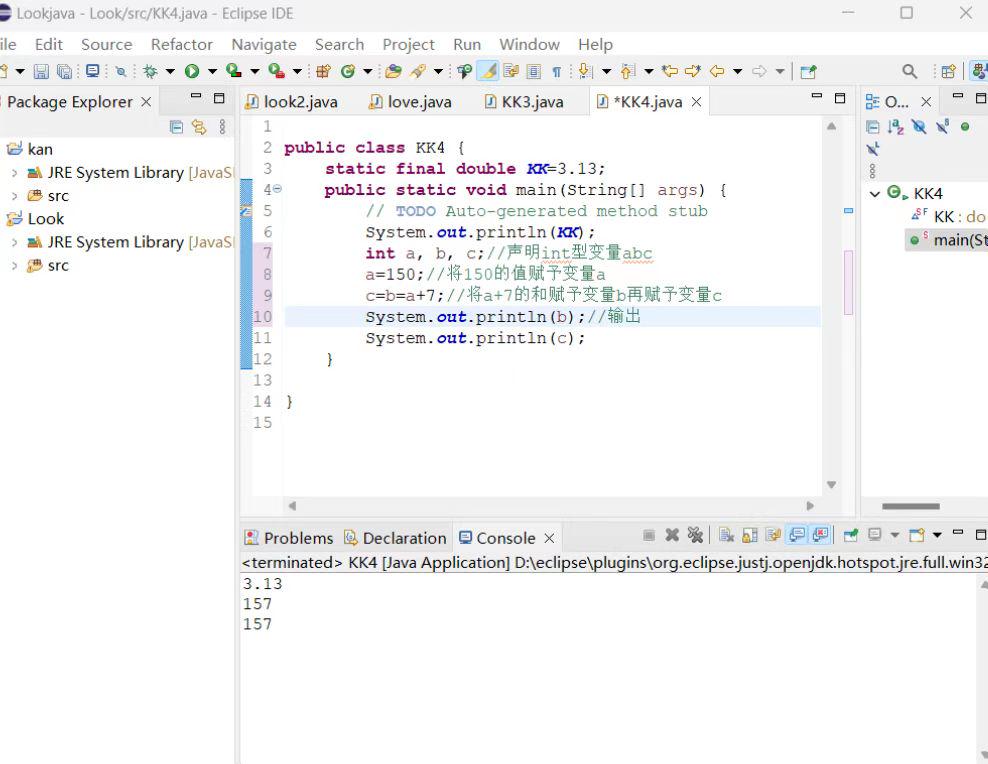Switch to love.java editor tab

(410, 102)
